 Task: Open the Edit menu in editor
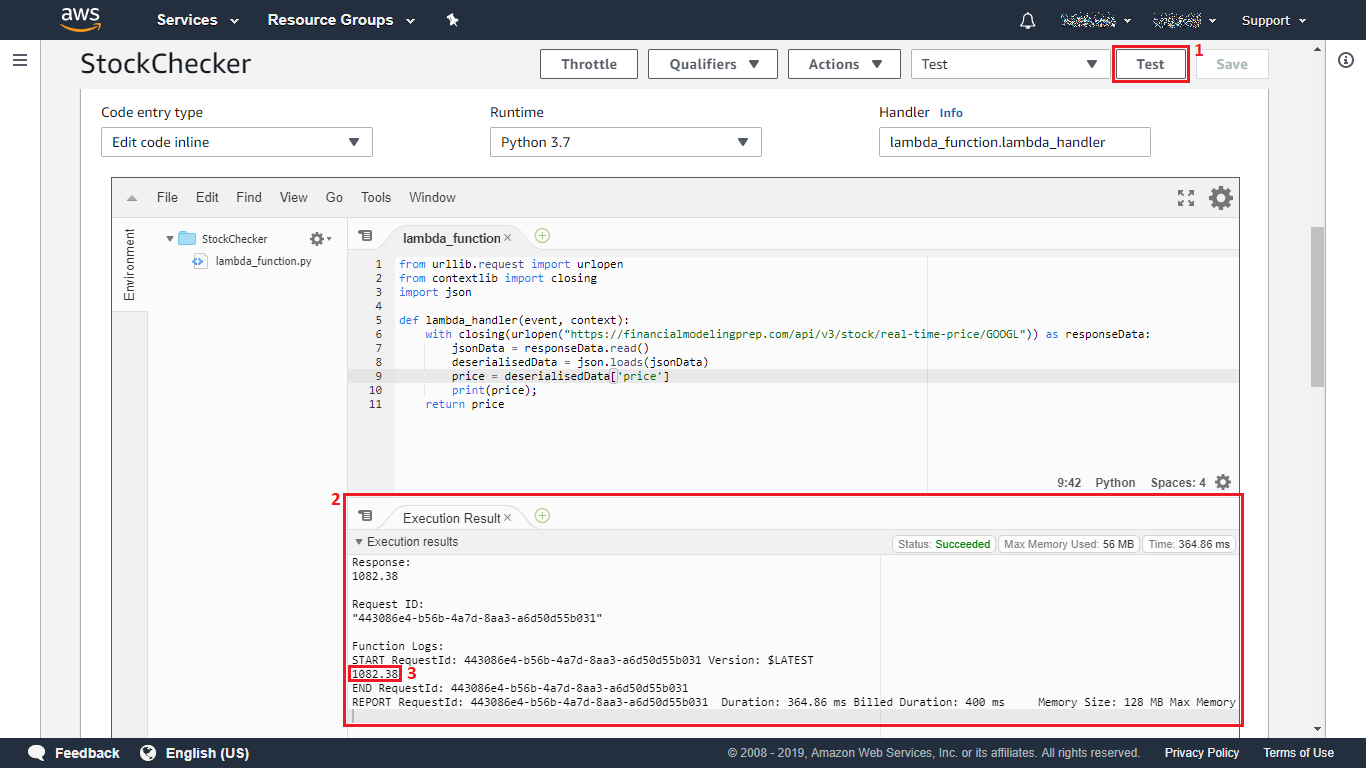click(x=207, y=198)
